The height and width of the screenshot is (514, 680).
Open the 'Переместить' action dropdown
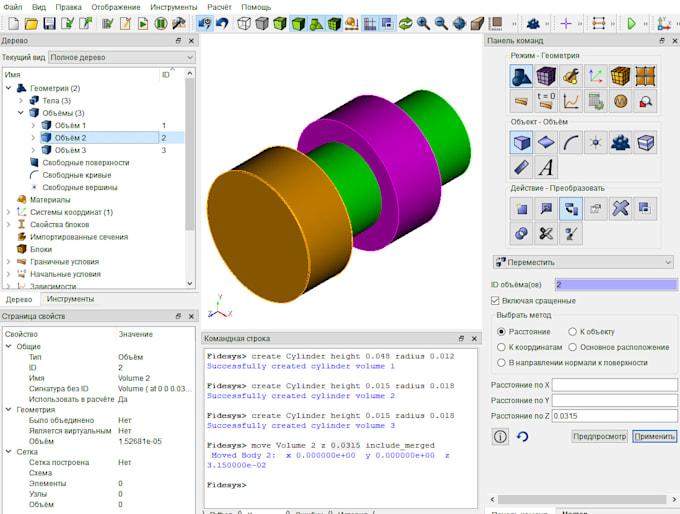[583, 262]
